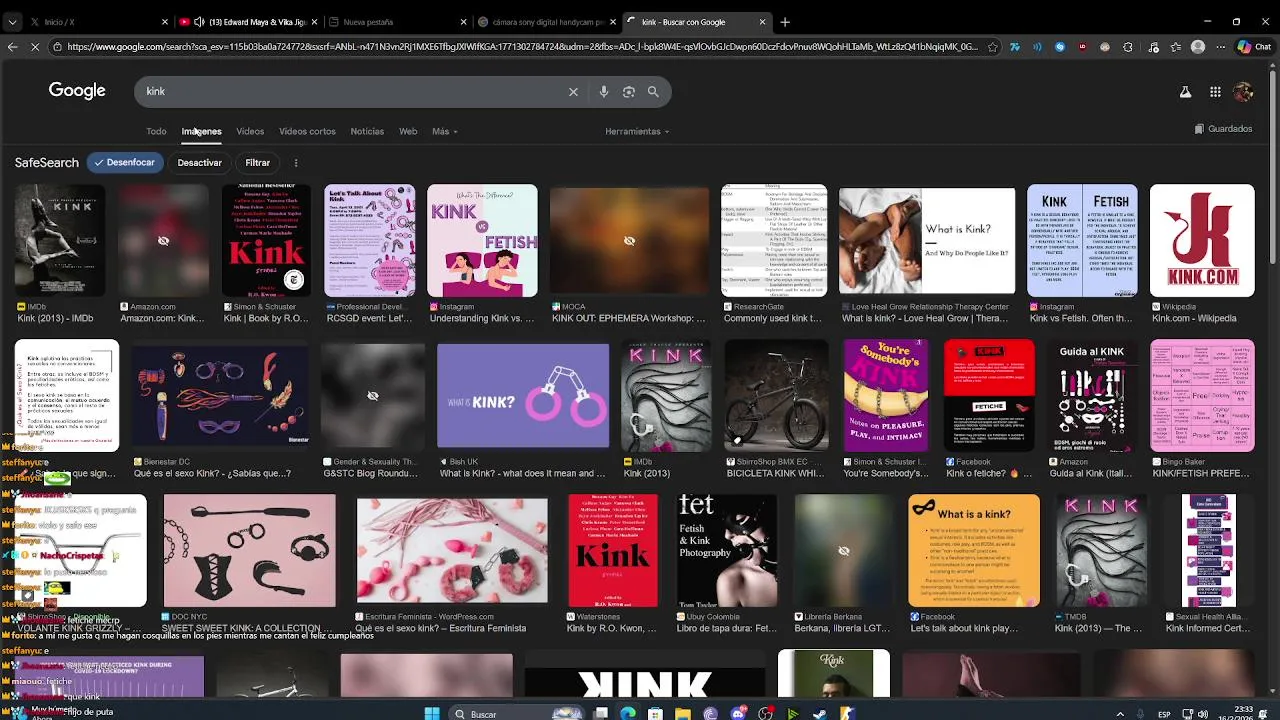
Task: Switch to Nueva pestaña browser tab
Action: 398,21
